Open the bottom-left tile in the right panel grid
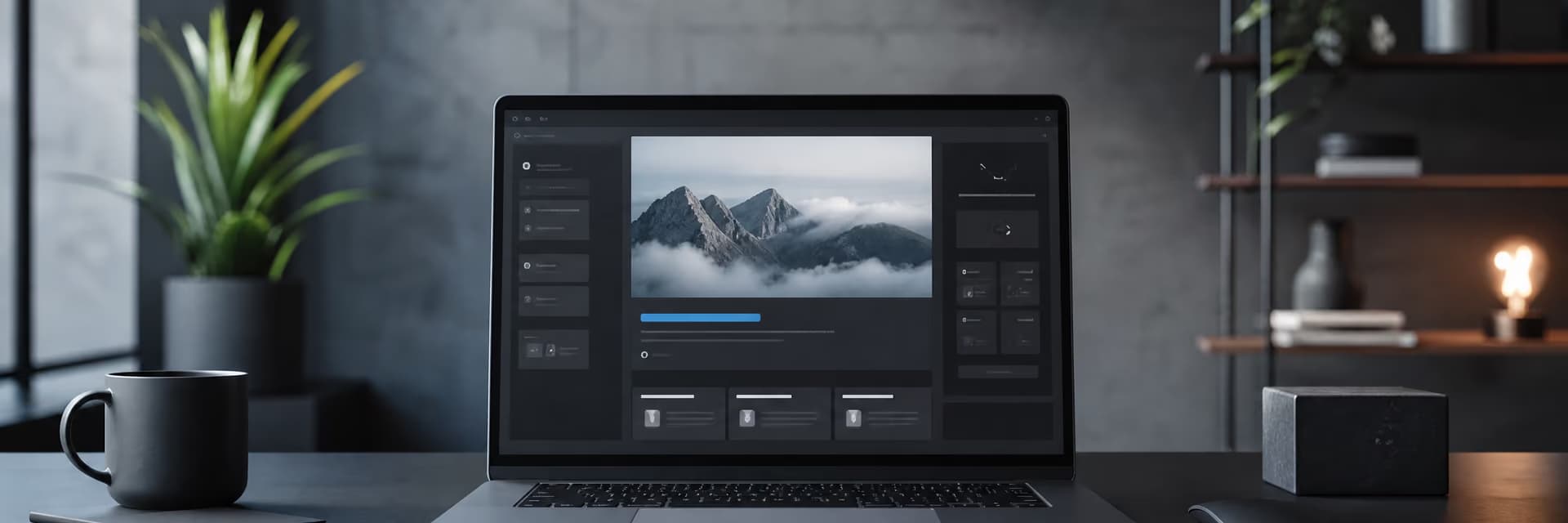The image size is (1568, 523). pos(976,332)
